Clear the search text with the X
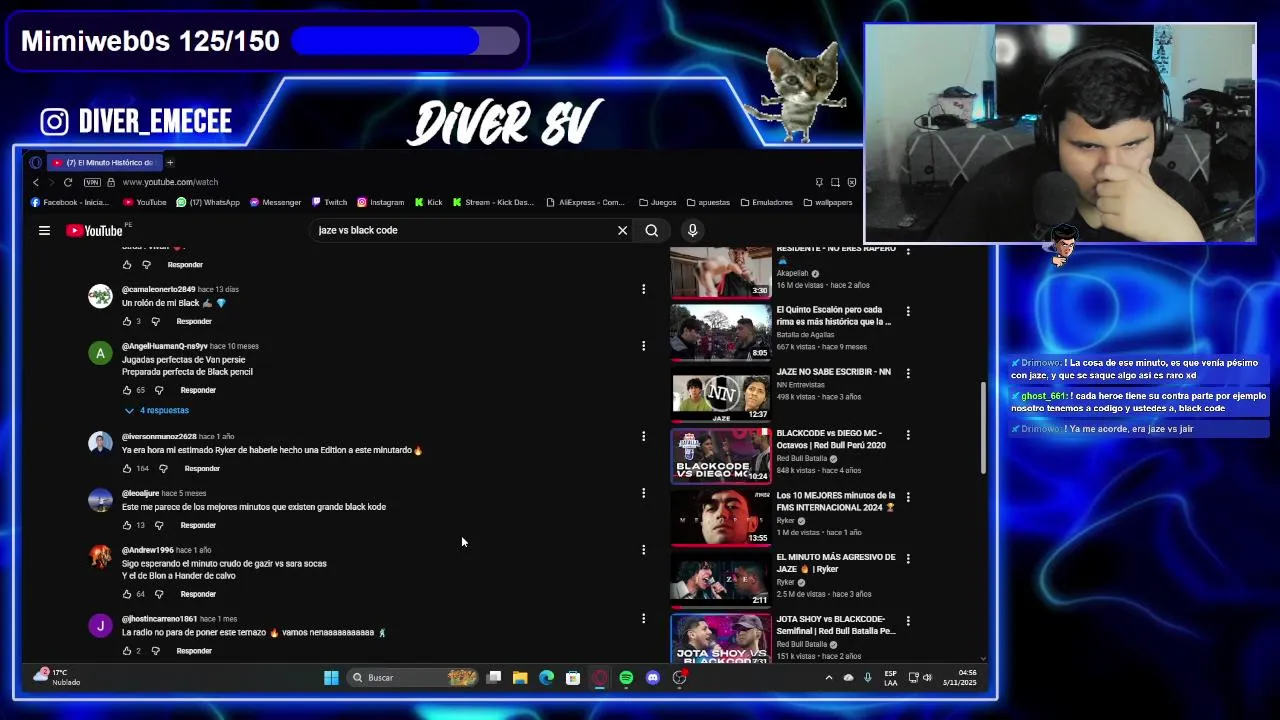The image size is (1280, 720). (622, 230)
